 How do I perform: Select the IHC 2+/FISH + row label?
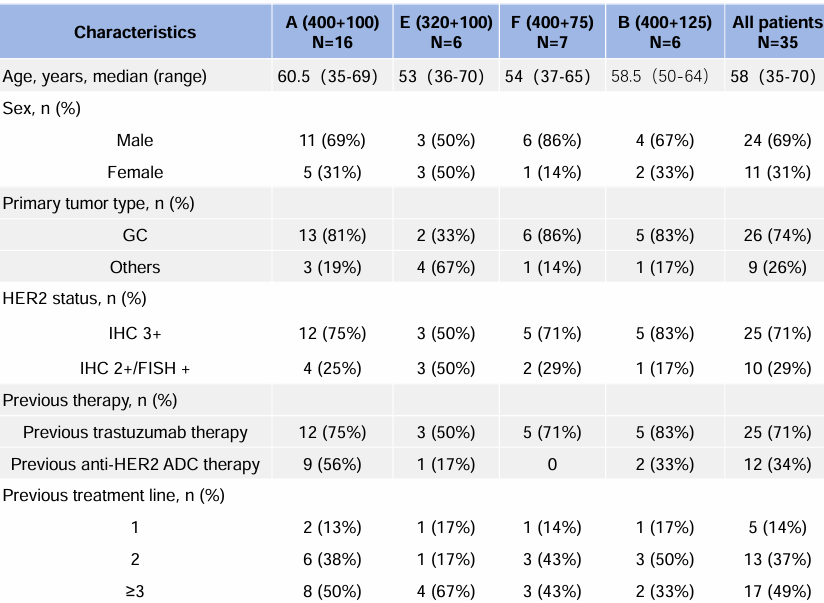click(x=135, y=368)
